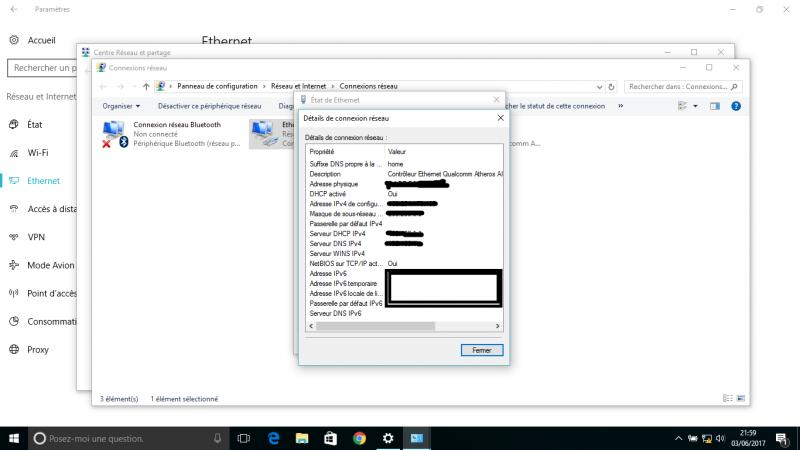Open the change view icon in Connexions réseau
Screen dimensions: 800x450
(x=682, y=106)
